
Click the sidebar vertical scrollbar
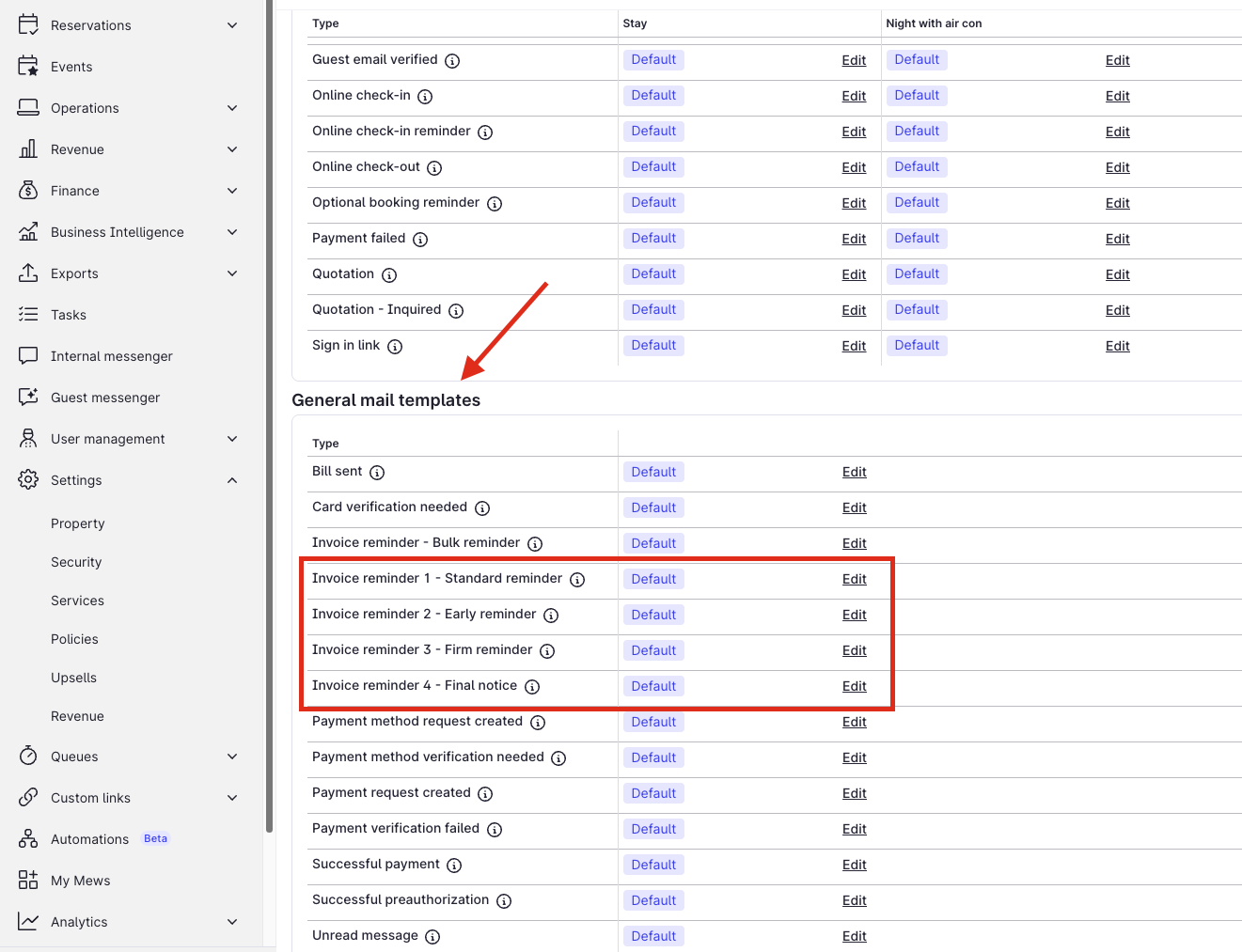270,416
